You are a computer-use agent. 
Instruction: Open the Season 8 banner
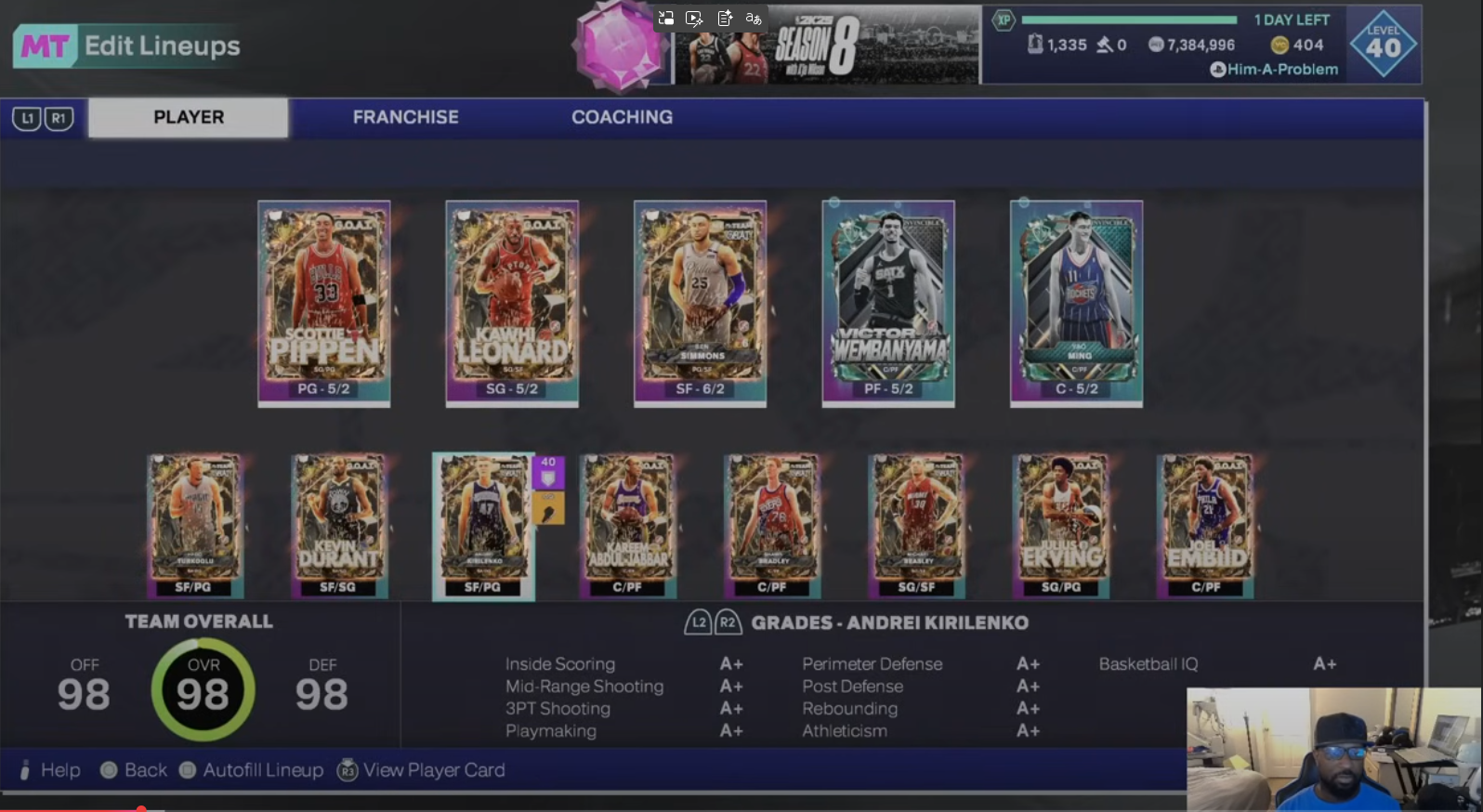826,46
